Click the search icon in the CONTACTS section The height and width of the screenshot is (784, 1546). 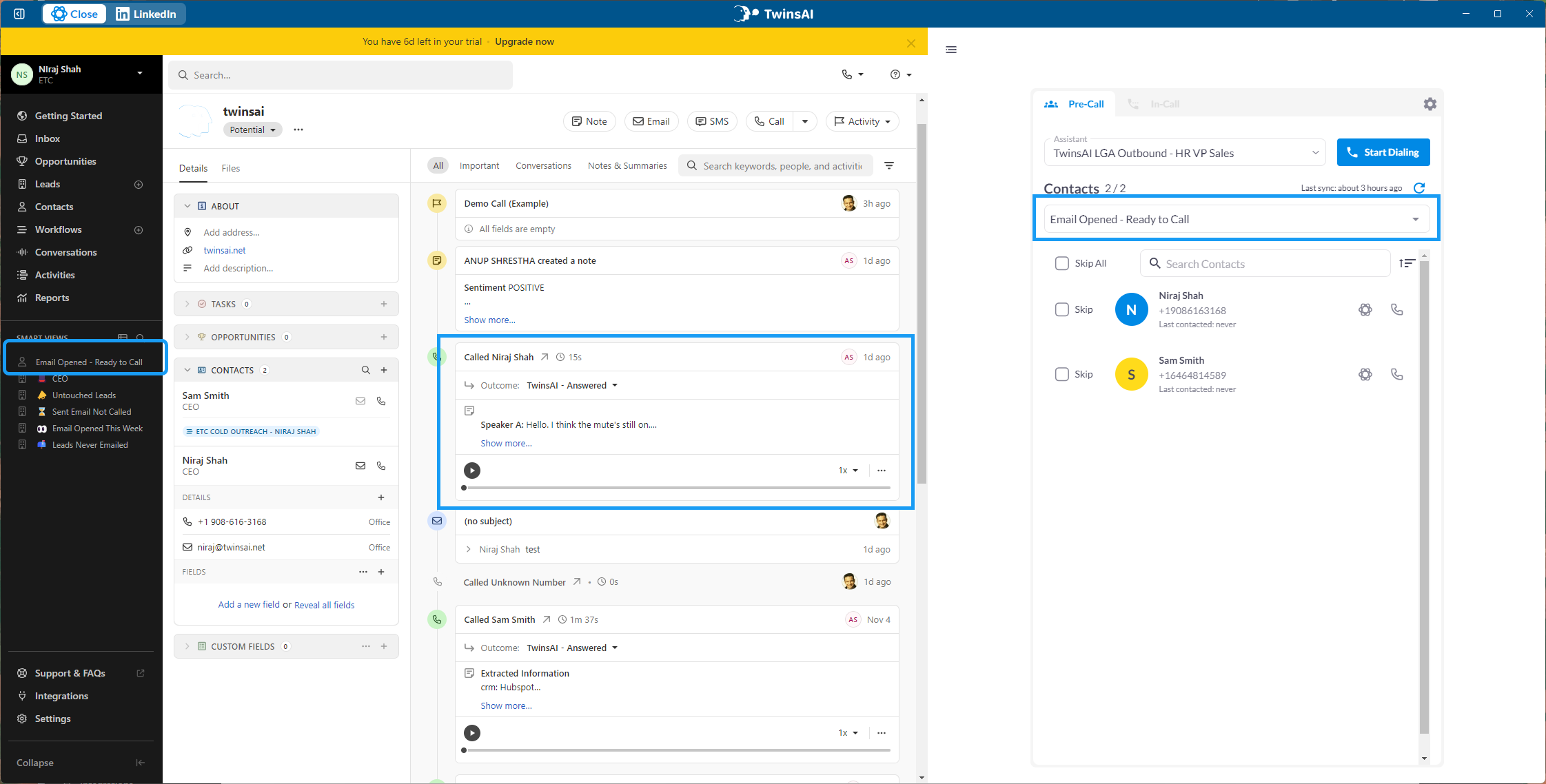[x=365, y=370]
